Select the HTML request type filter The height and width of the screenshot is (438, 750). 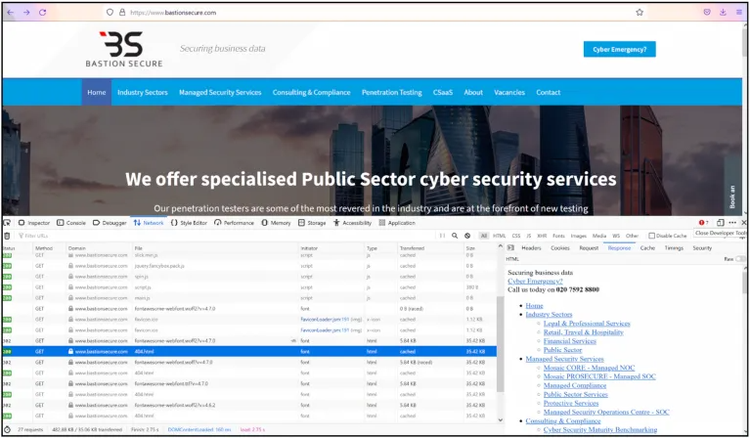pos(499,236)
